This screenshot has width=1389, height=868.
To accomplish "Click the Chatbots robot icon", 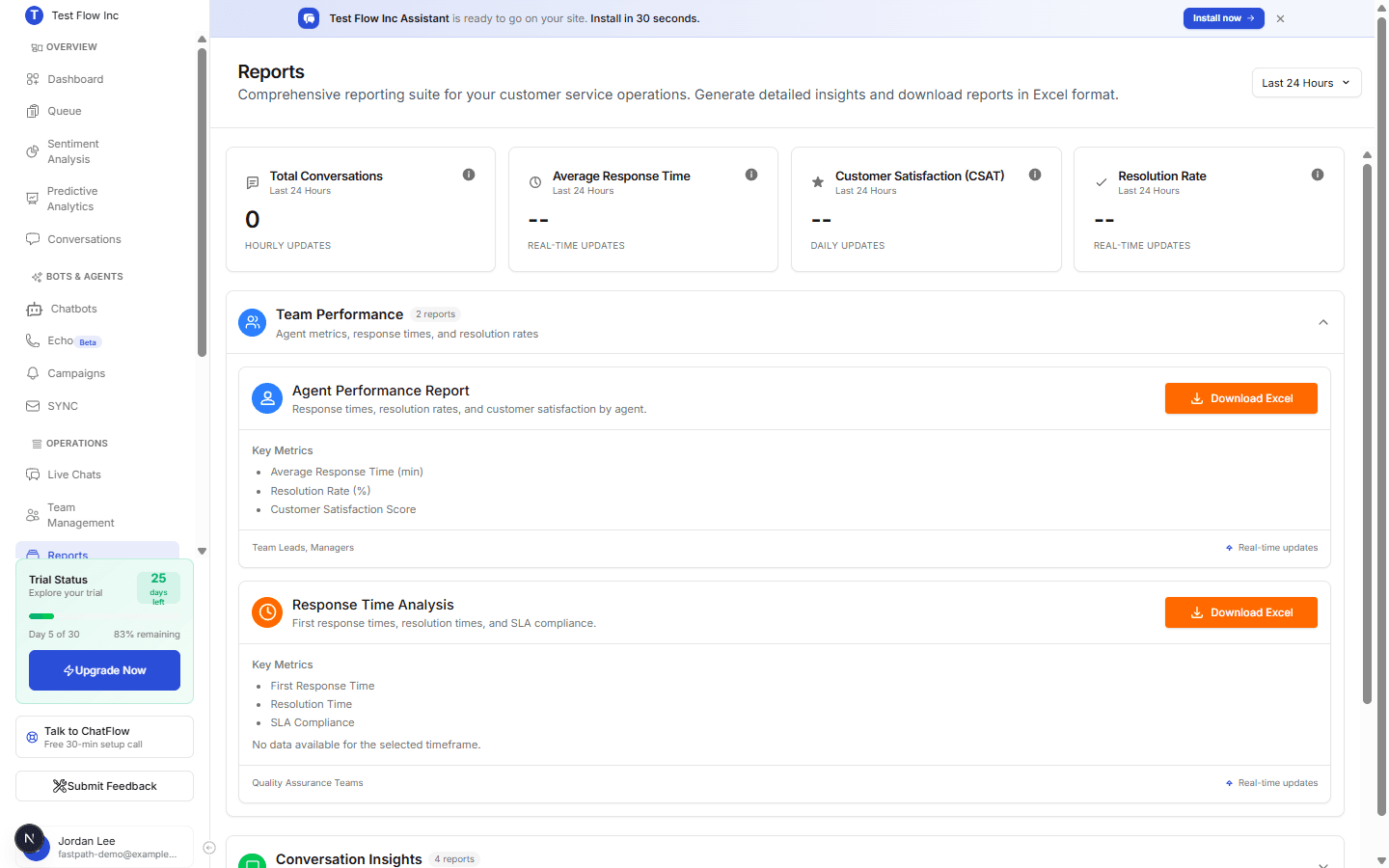I will [x=34, y=309].
